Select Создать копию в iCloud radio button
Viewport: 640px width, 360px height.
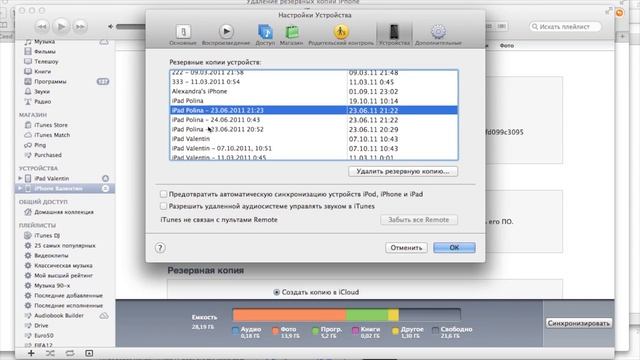coord(277,292)
